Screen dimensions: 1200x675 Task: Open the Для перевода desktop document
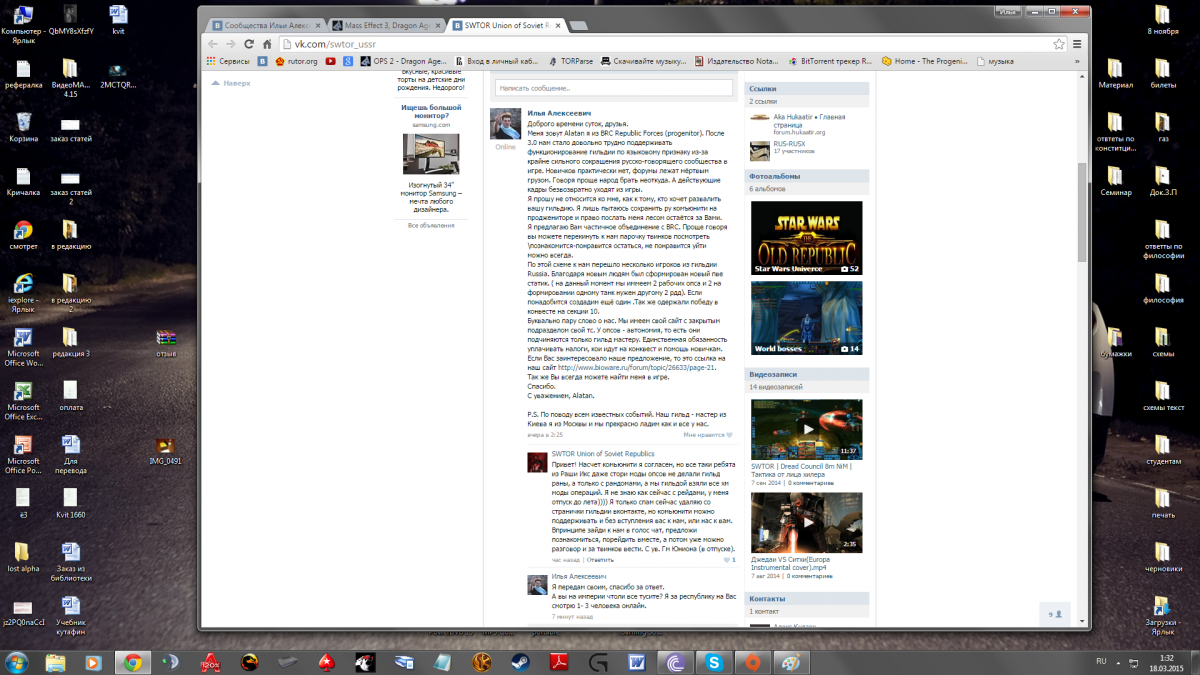pyautogui.click(x=70, y=454)
